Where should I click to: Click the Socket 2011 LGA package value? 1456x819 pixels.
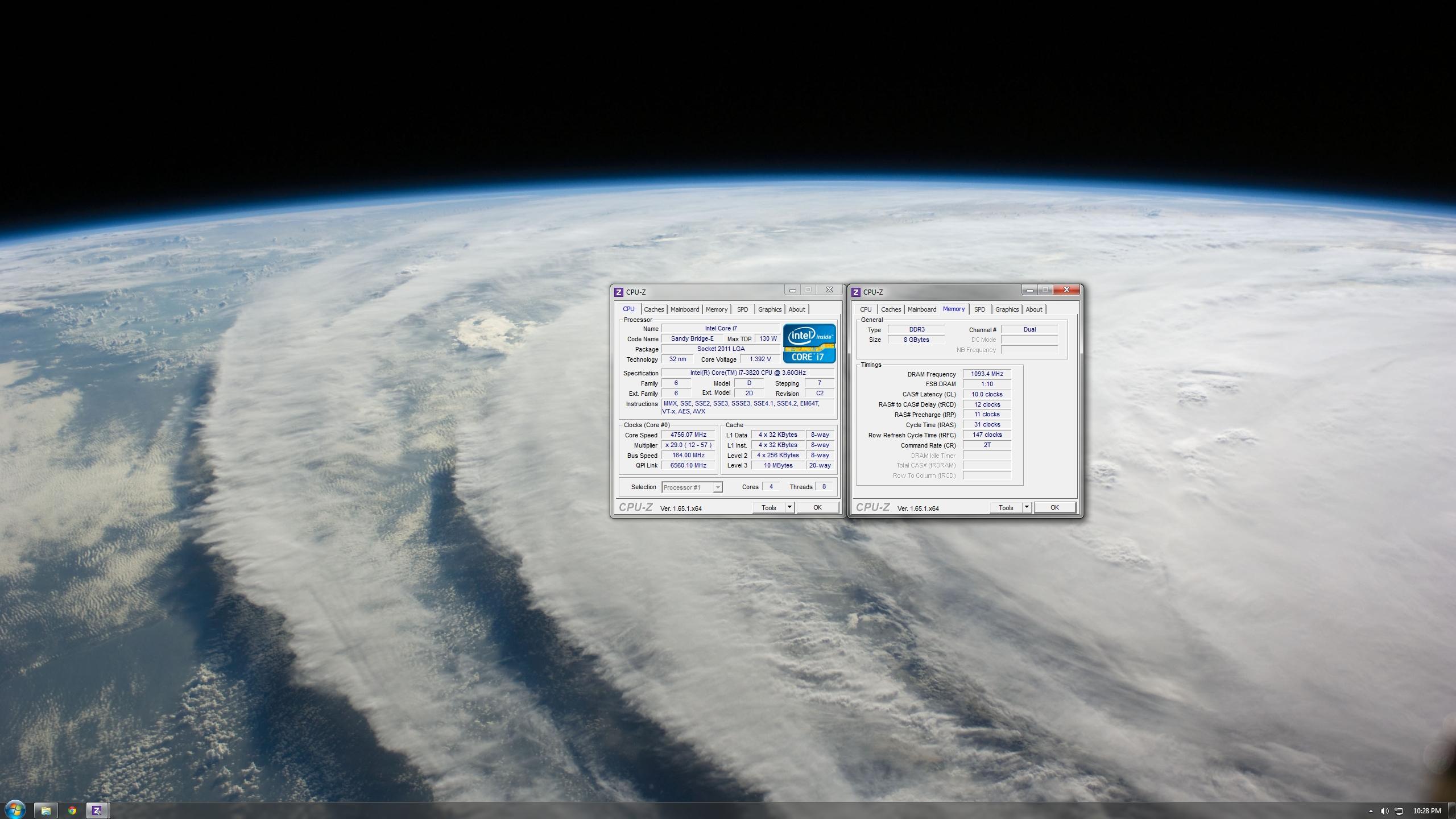coord(721,349)
